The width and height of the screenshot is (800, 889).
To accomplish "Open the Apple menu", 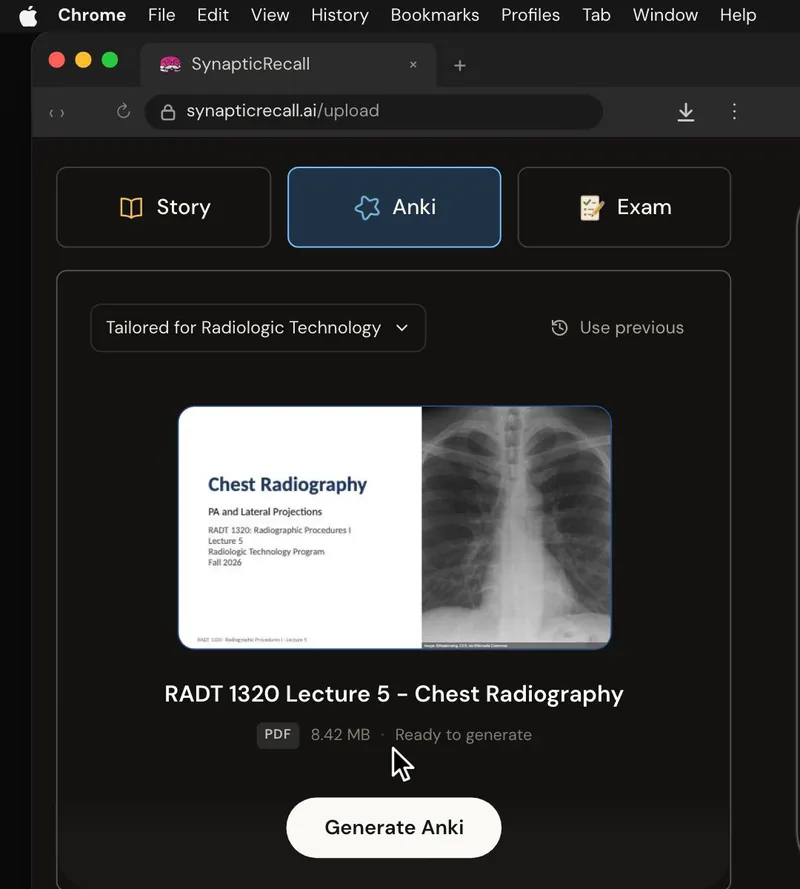I will tap(28, 16).
